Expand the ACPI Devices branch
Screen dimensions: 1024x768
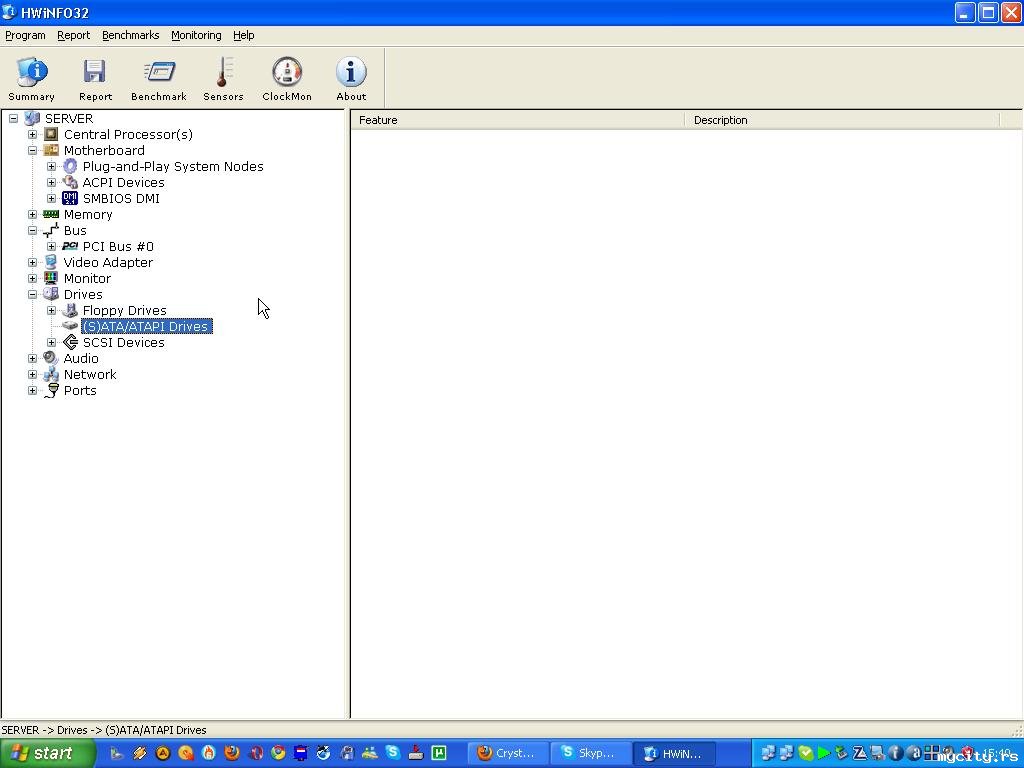tap(52, 182)
